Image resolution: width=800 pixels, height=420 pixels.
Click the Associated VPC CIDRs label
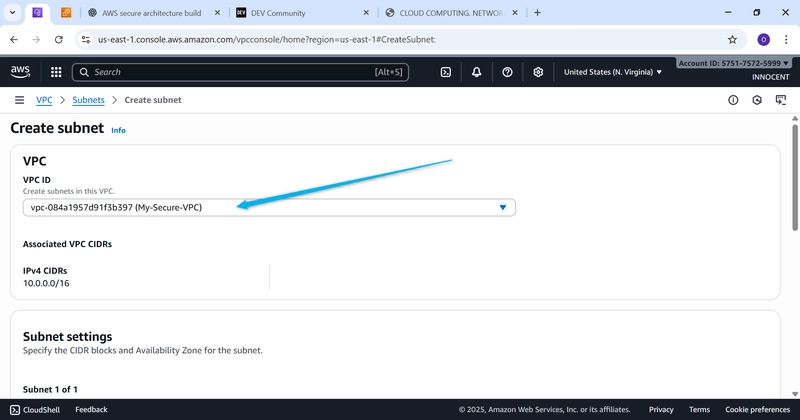(x=67, y=244)
